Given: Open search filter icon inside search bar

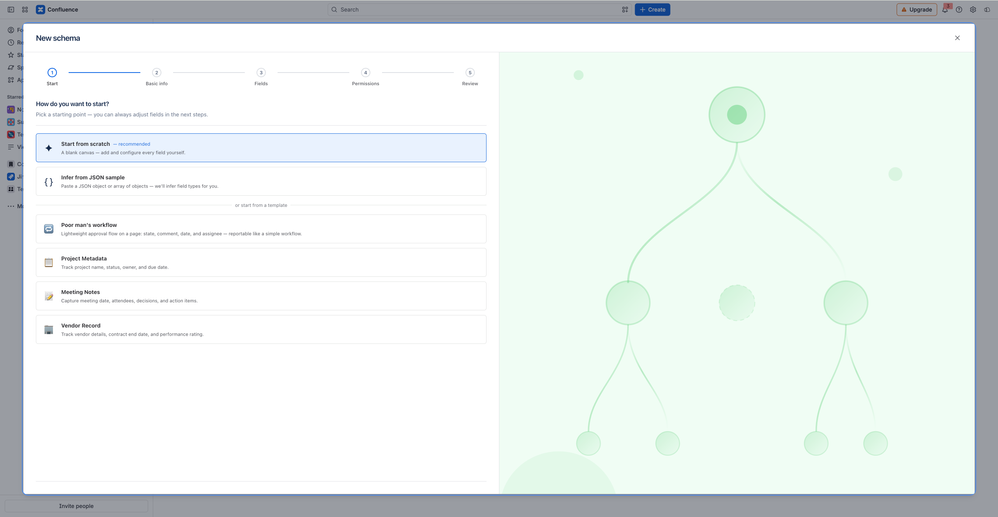Looking at the screenshot, I should (624, 10).
